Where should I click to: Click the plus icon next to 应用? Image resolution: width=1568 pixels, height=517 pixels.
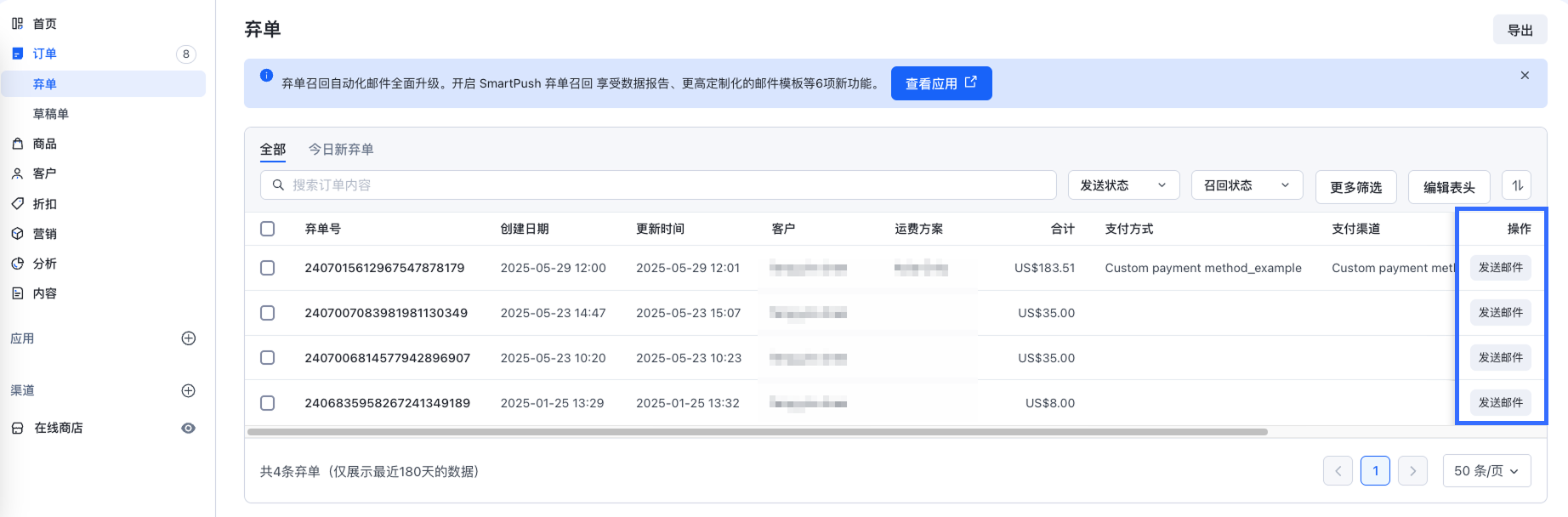point(189,338)
